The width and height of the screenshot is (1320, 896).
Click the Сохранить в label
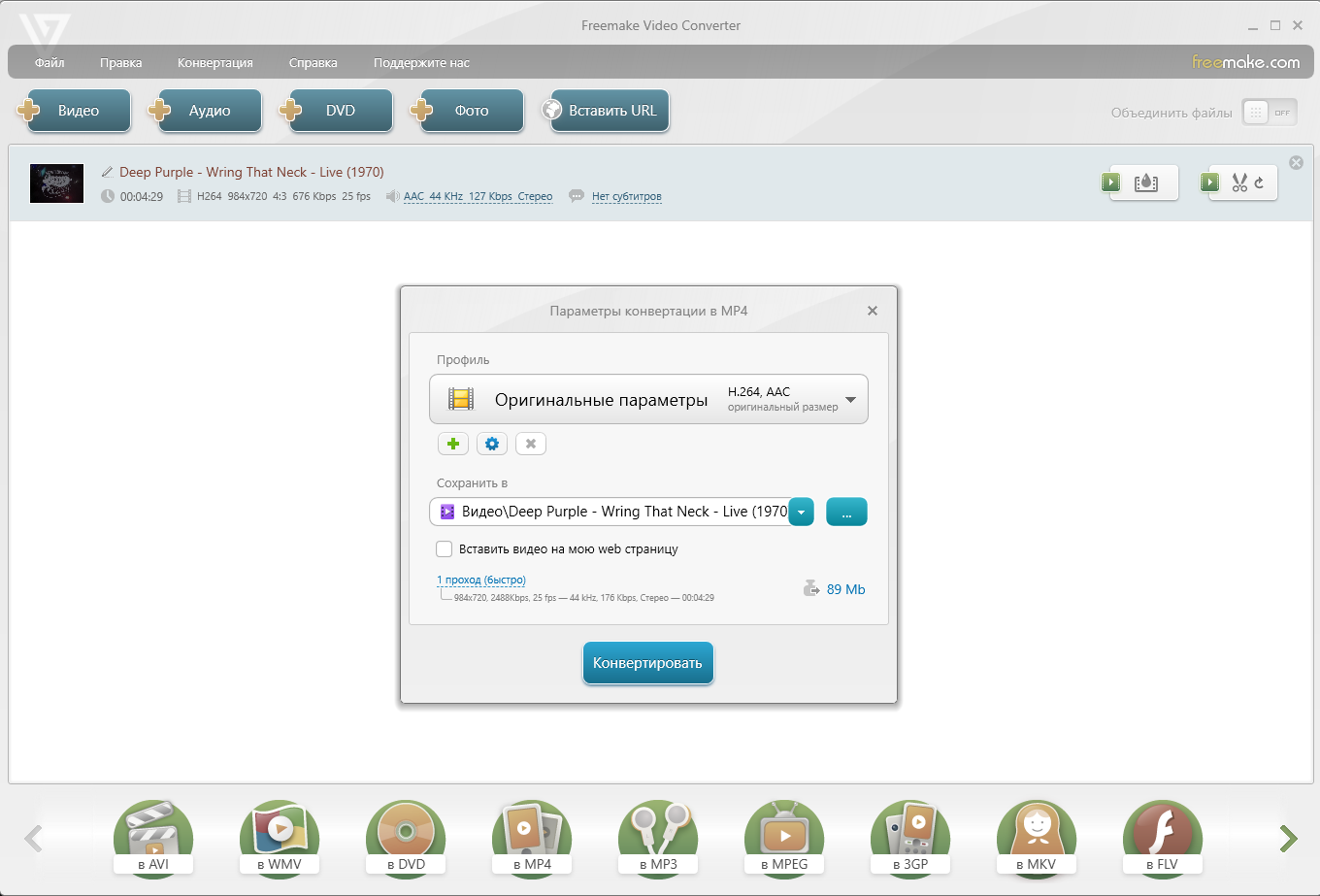coord(472,482)
